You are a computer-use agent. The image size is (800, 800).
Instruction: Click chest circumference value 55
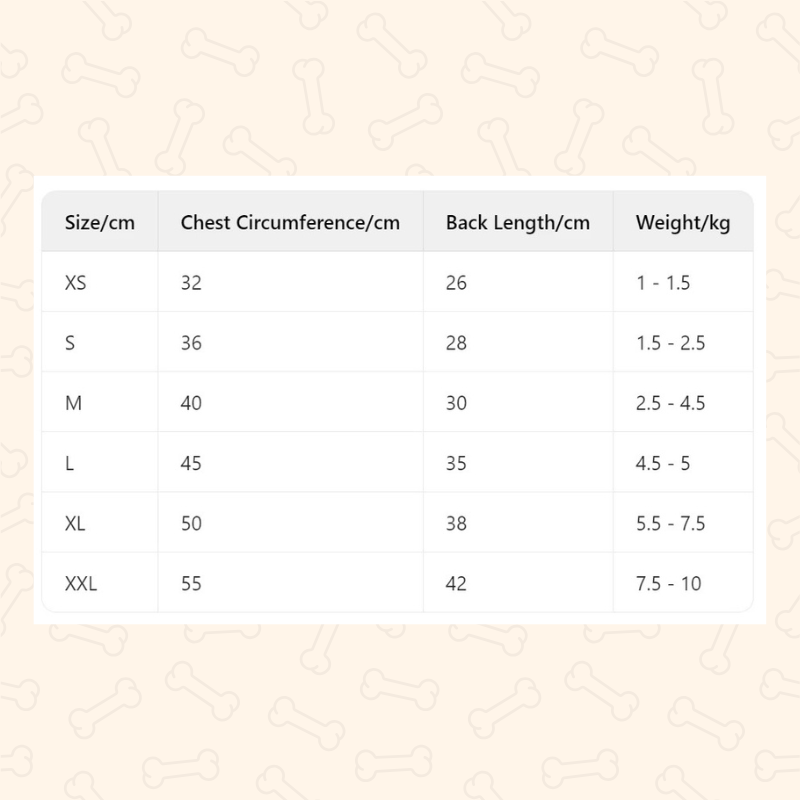pos(191,583)
